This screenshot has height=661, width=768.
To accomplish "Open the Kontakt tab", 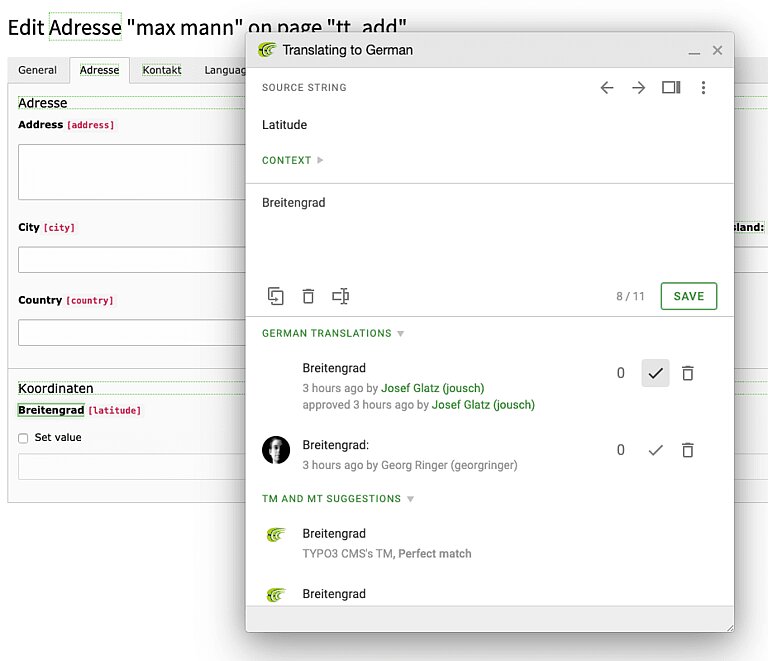I will [x=161, y=70].
